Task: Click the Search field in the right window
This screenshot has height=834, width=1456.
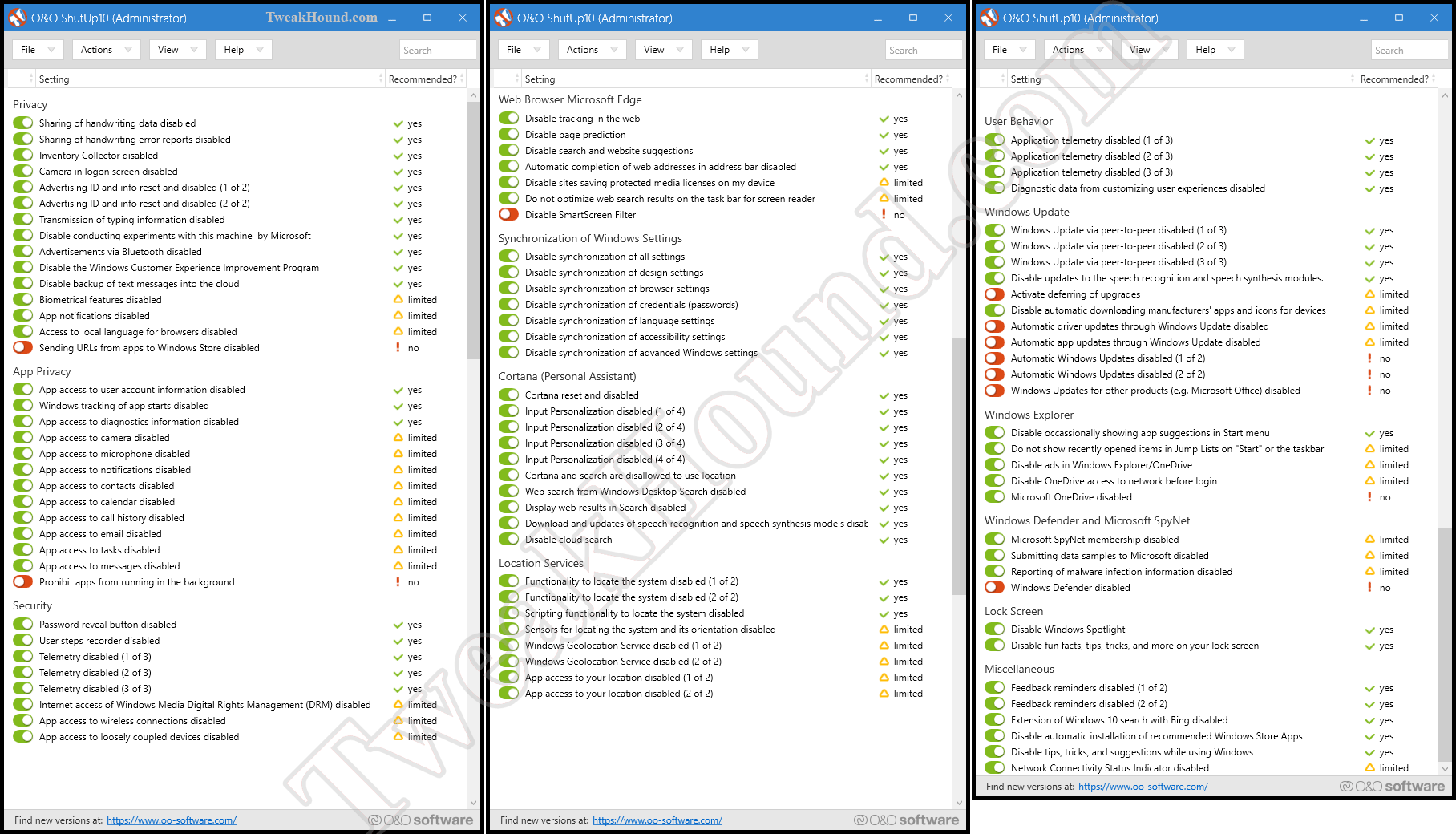Action: [x=1409, y=50]
